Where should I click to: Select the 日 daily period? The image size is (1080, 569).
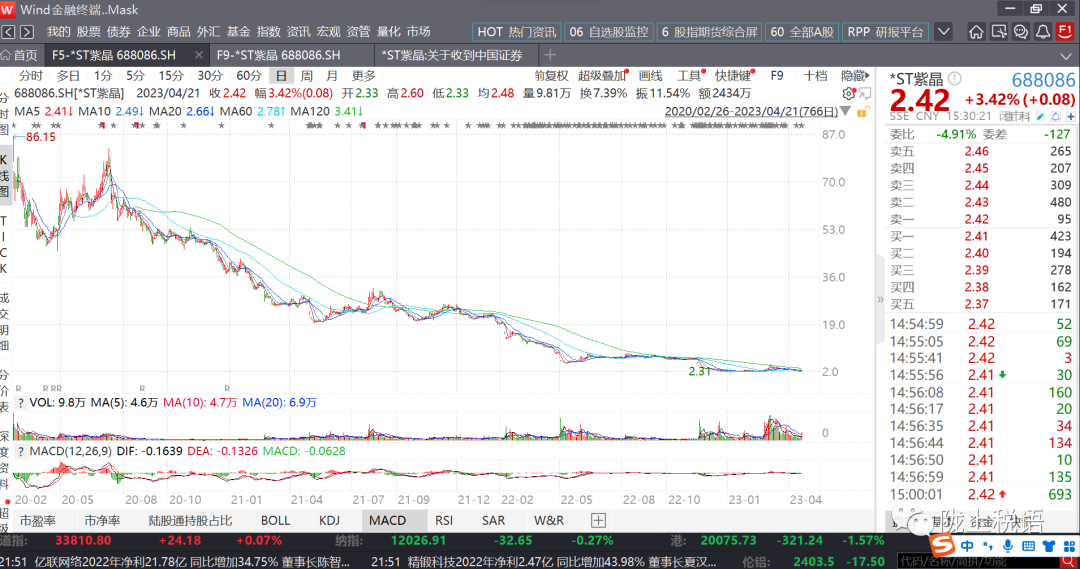pos(281,76)
